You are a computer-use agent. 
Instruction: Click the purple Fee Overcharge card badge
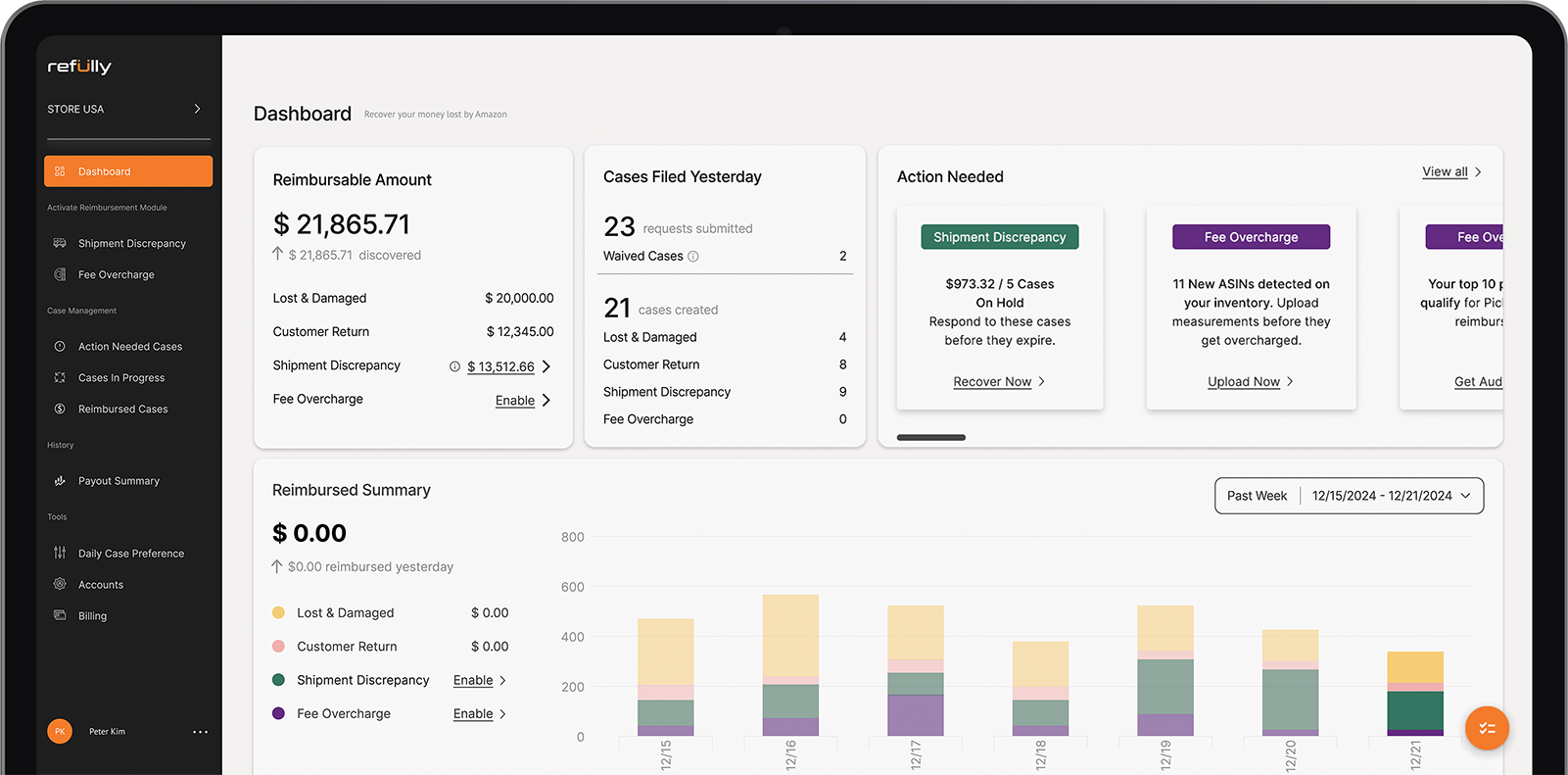point(1251,237)
